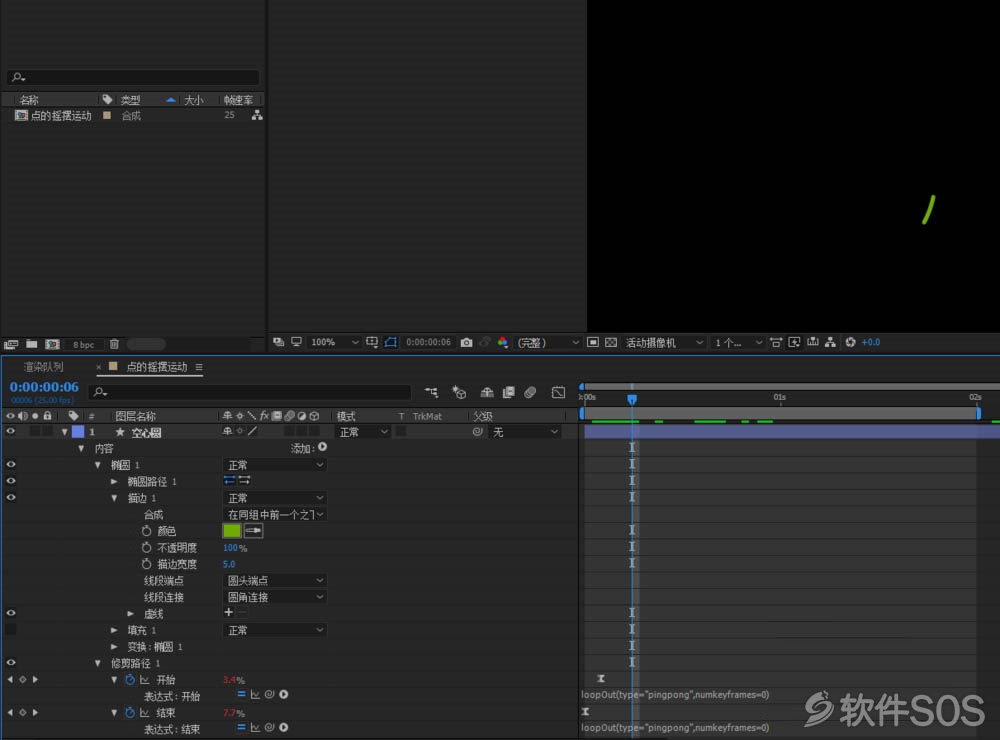Click the draft 3D icon in timeline
The image size is (1000, 740).
click(x=459, y=392)
